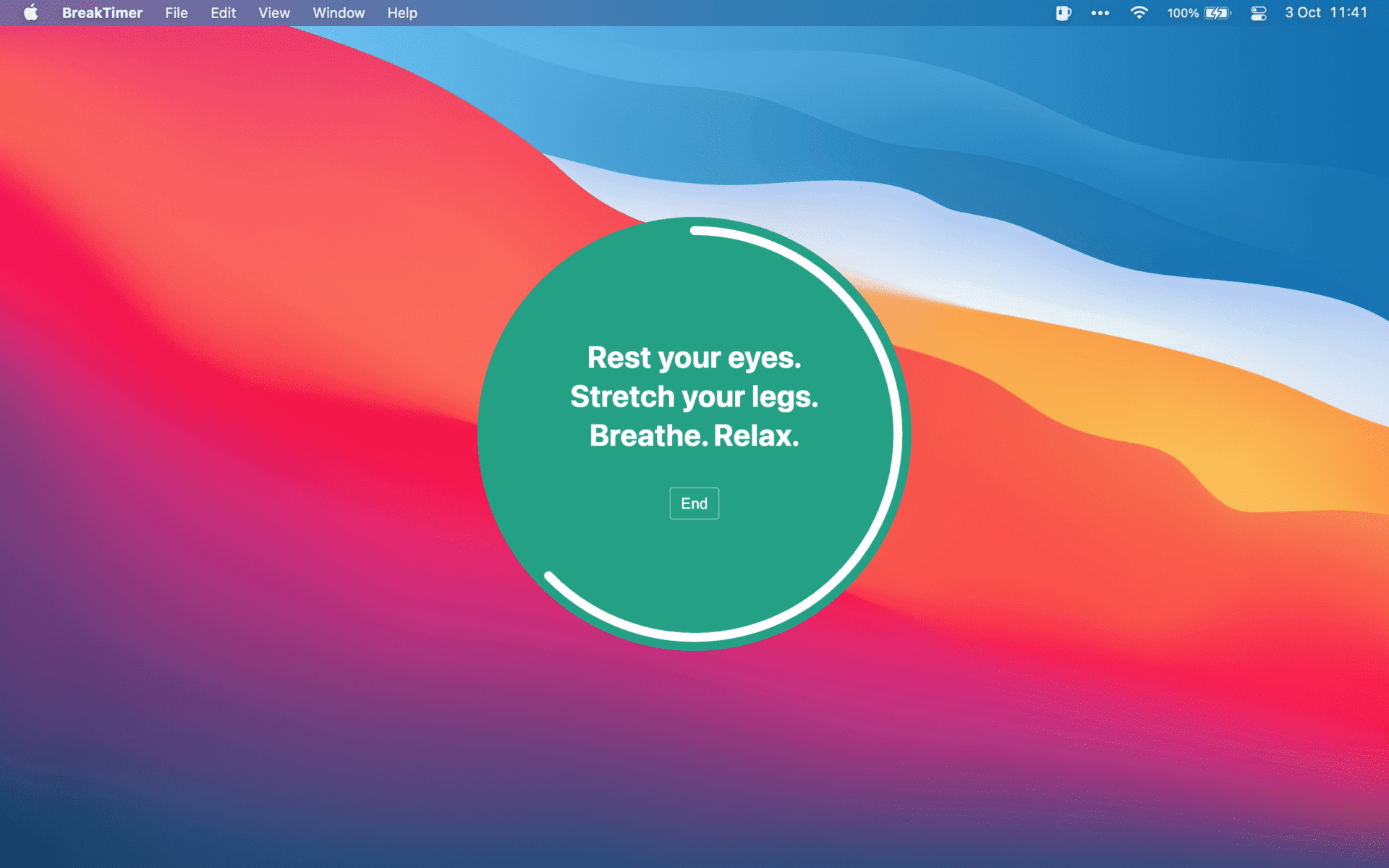Open the date and time 3 Oct 11:41
This screenshot has width=1389, height=868.
pyautogui.click(x=1325, y=13)
